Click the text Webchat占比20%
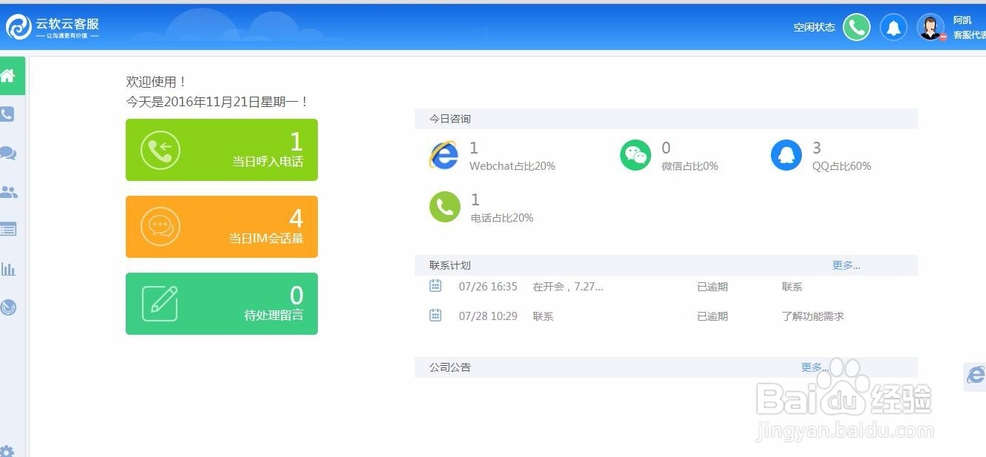 click(512, 166)
